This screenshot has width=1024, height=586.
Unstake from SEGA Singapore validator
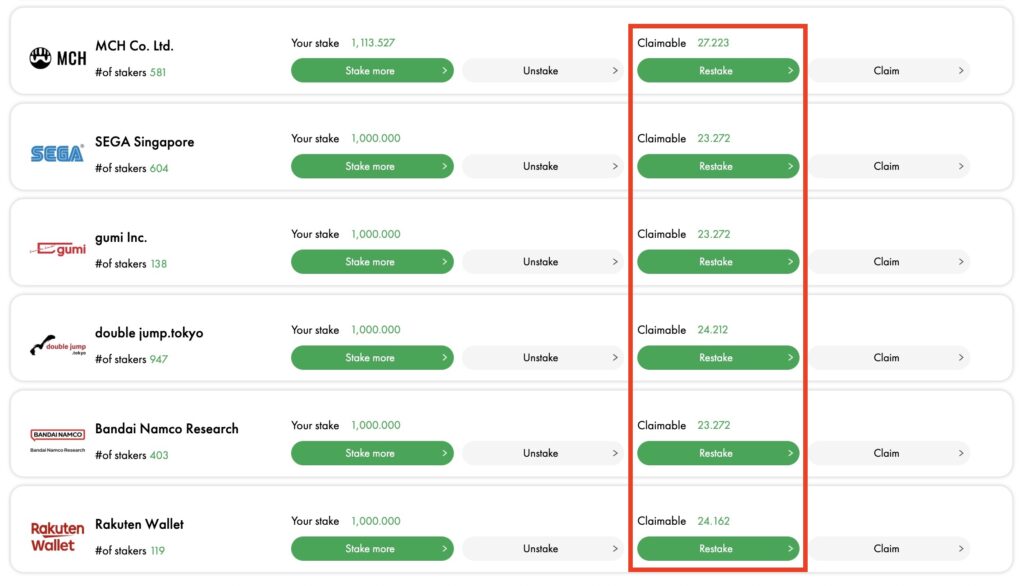pos(543,166)
